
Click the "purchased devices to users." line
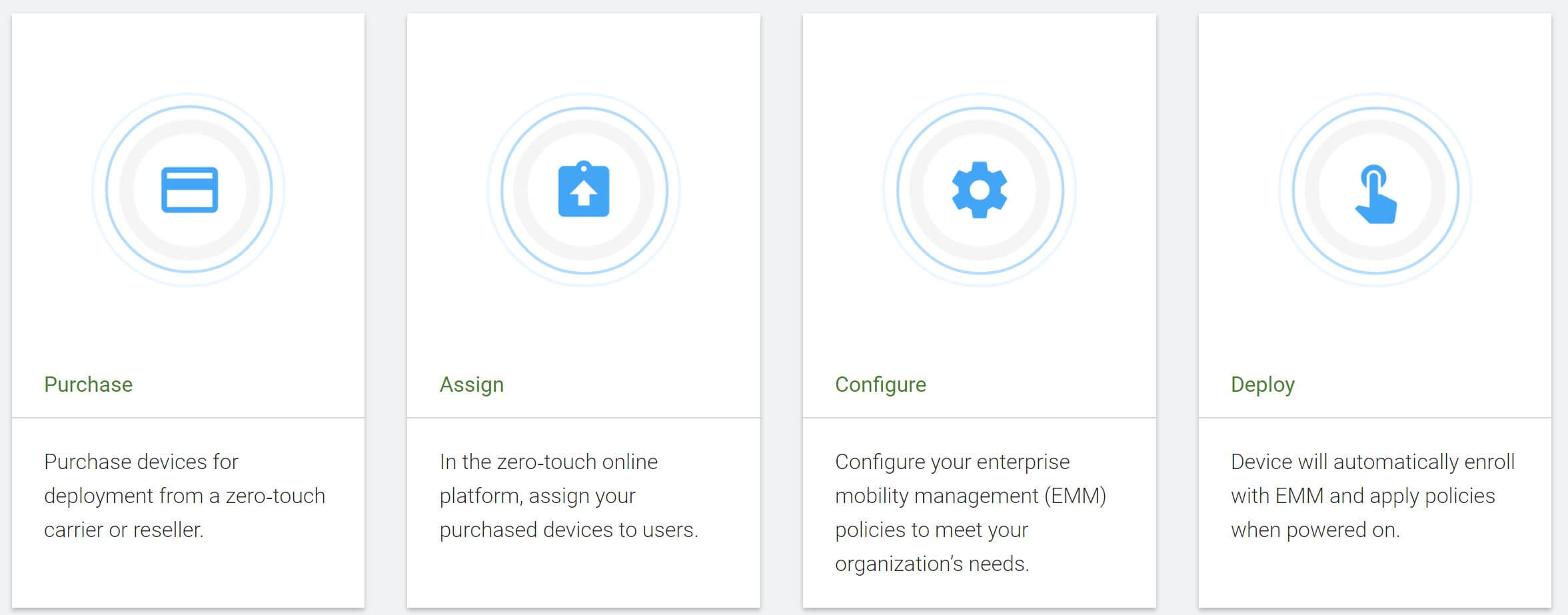point(568,530)
